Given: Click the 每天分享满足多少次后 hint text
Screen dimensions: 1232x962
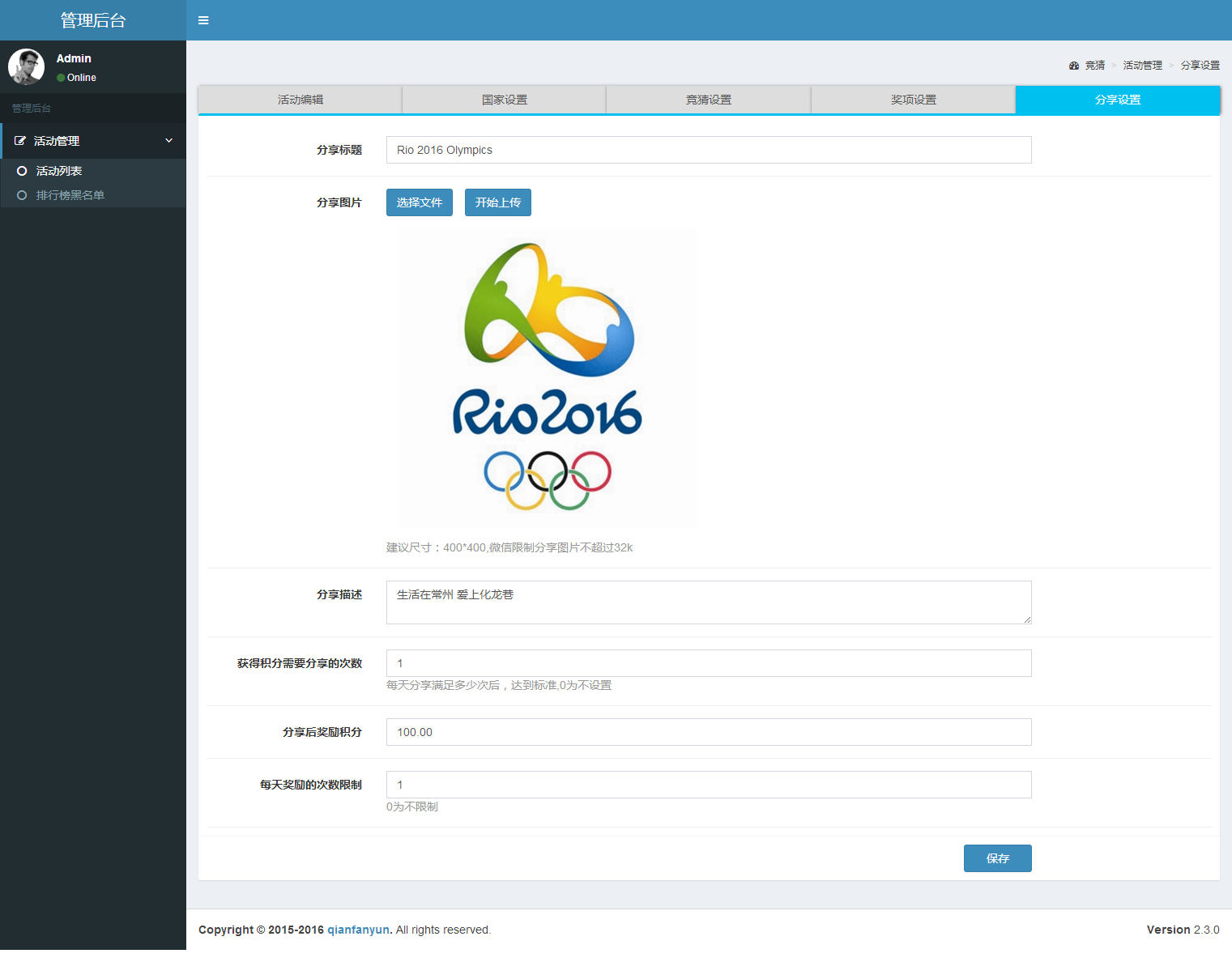Looking at the screenshot, I should [x=499, y=685].
